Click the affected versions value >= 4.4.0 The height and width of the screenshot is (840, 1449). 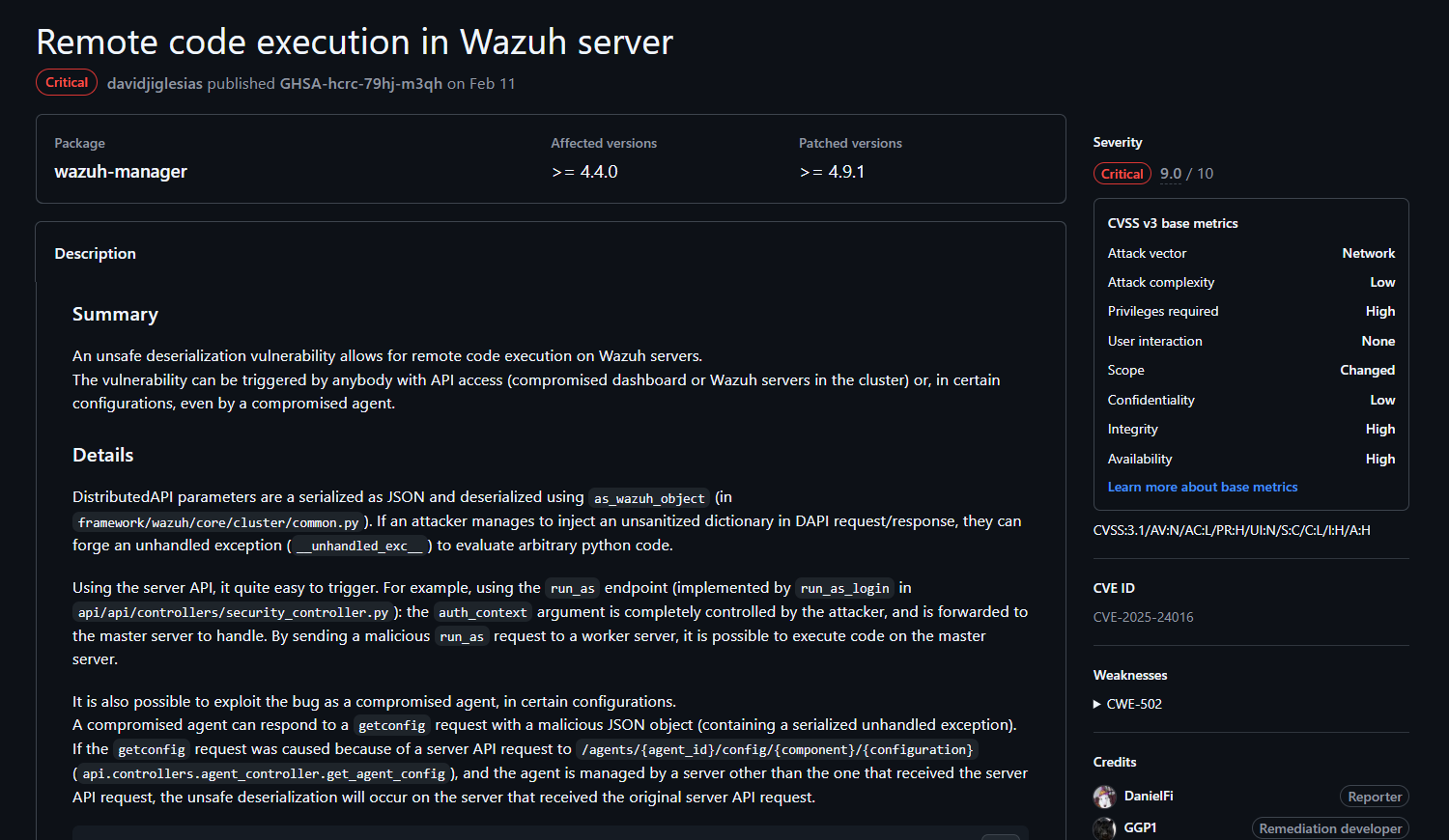[584, 172]
